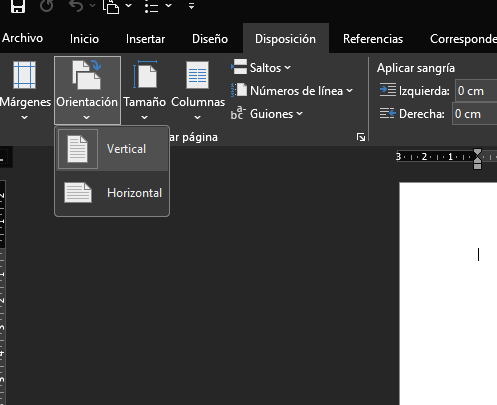Screen dimensions: 497x405
Task: Open the Márgenes margins button
Action: pos(25,90)
